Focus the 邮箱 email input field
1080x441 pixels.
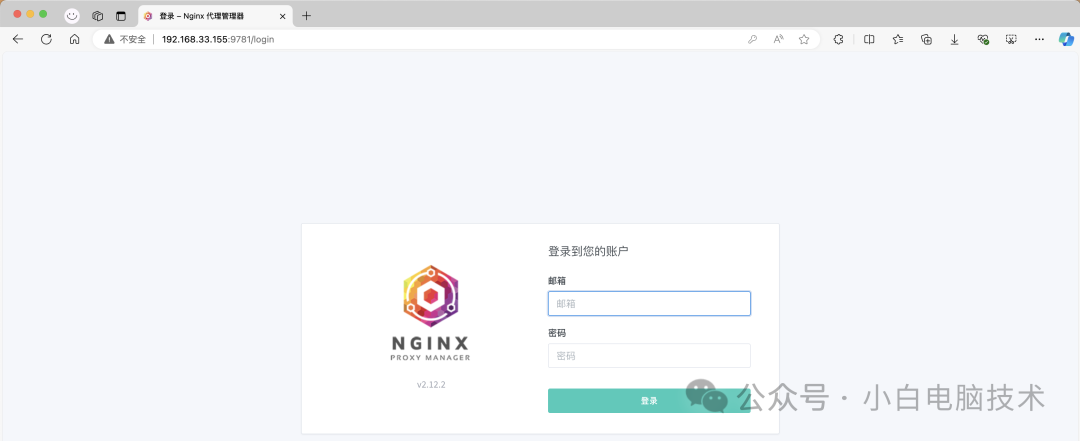coord(649,303)
